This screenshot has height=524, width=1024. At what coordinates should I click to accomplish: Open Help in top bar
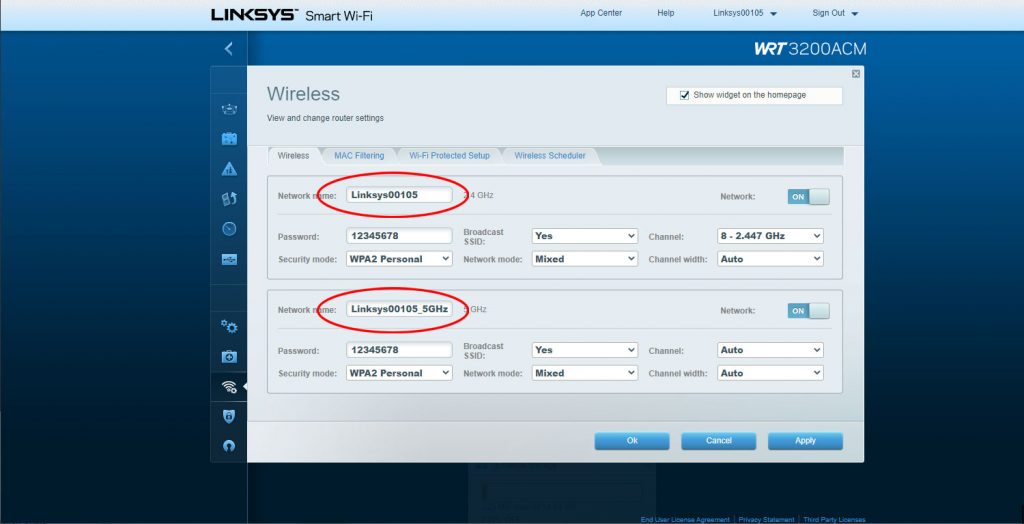pyautogui.click(x=665, y=13)
